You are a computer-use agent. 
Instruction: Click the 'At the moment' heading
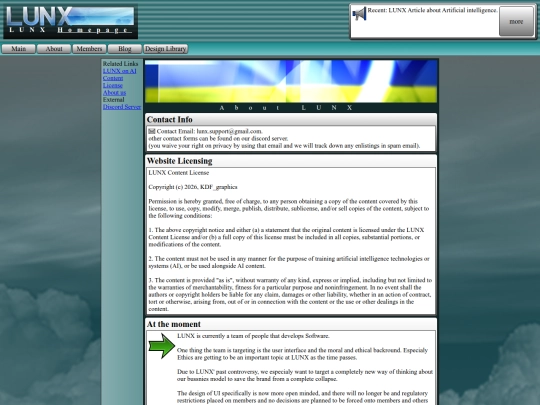(174, 324)
